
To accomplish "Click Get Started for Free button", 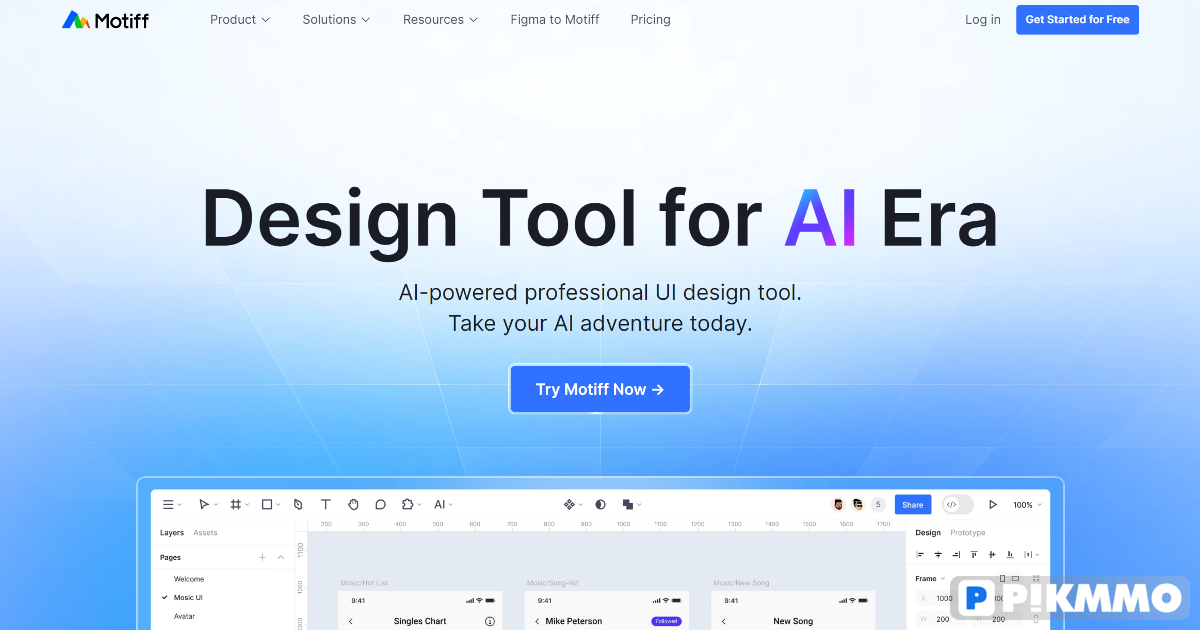I will [1077, 19].
